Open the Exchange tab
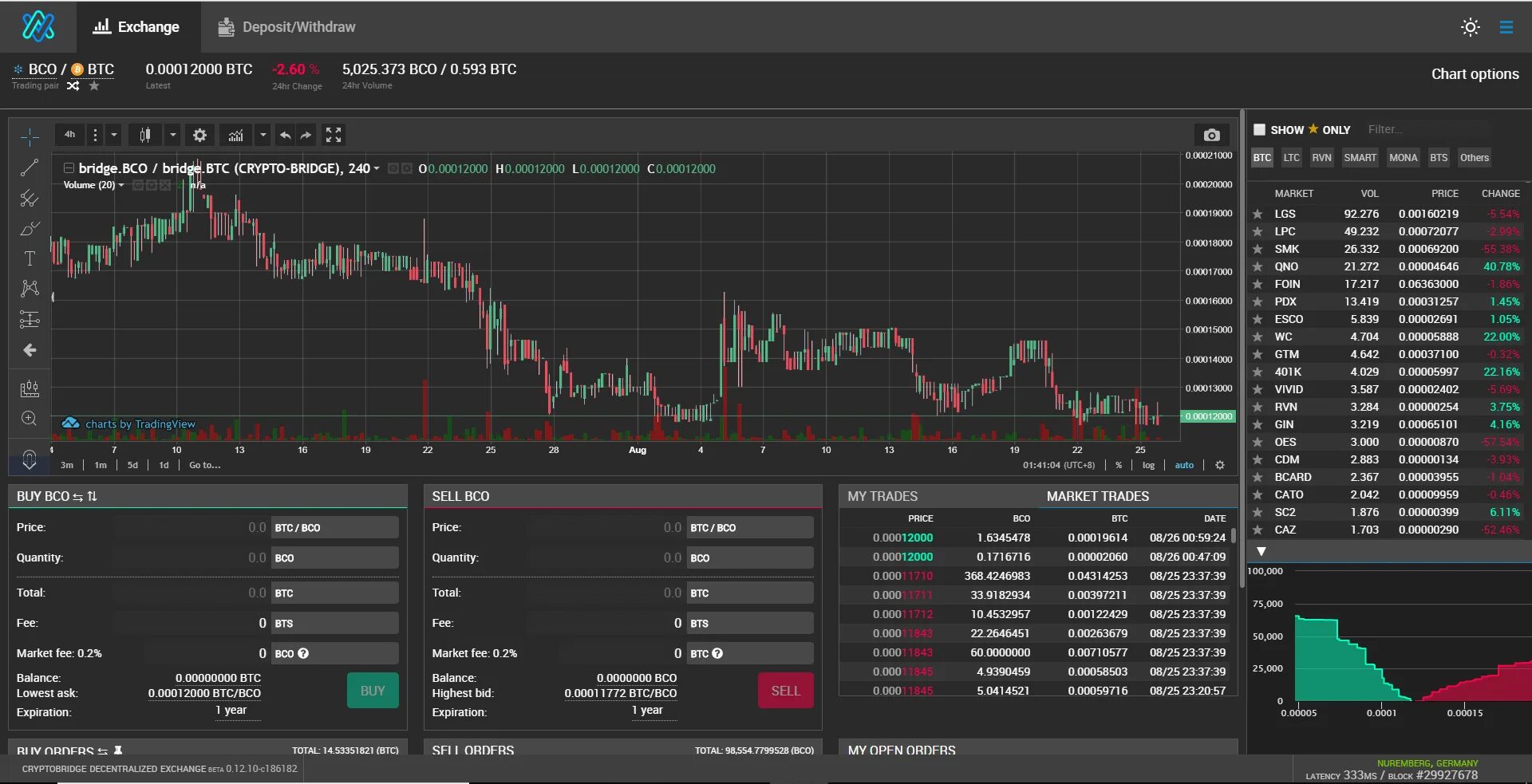 coord(137,27)
